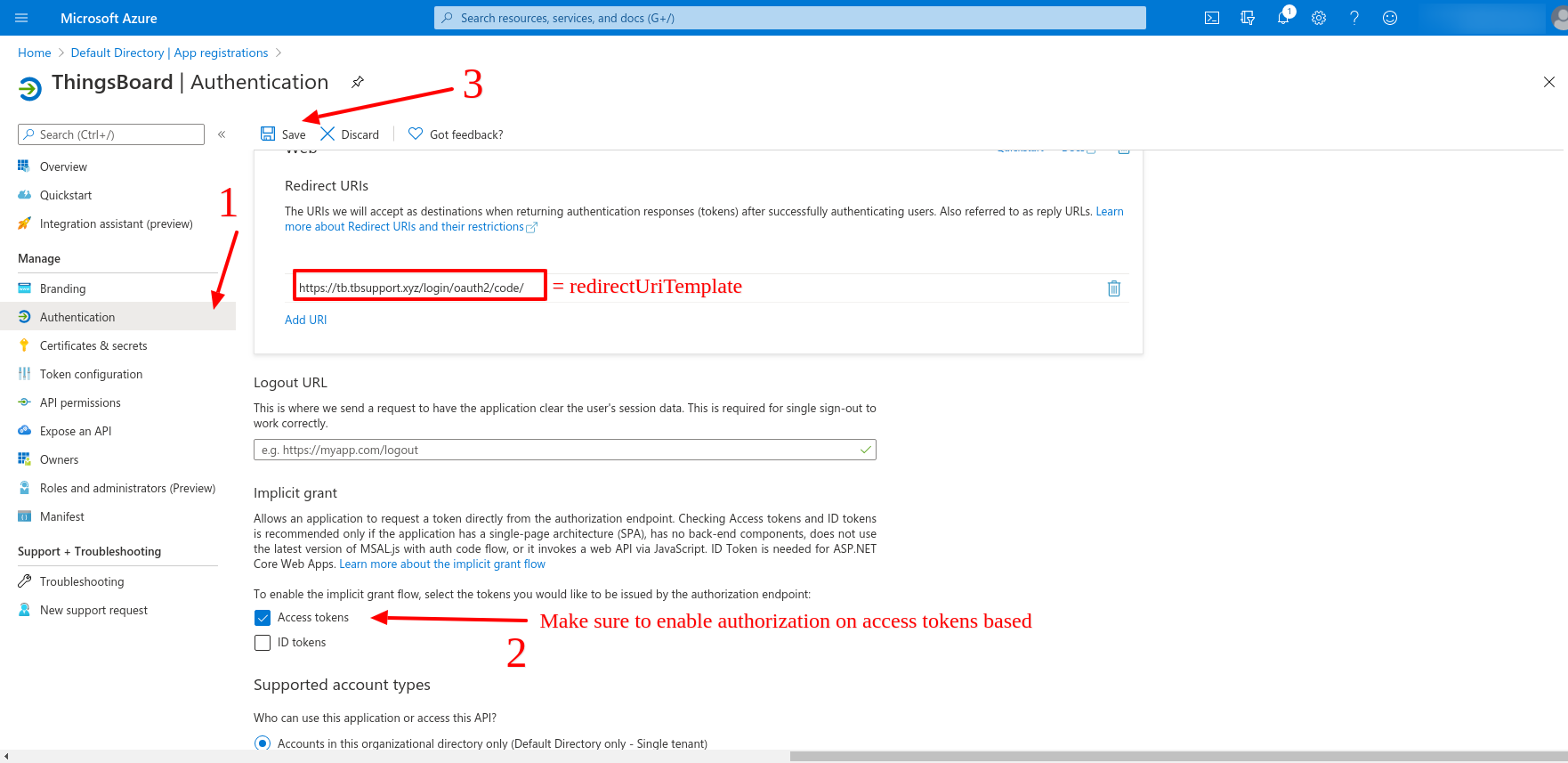This screenshot has height=763, width=1568.
Task: Collapse the left navigation menu
Action: pyautogui.click(x=222, y=134)
